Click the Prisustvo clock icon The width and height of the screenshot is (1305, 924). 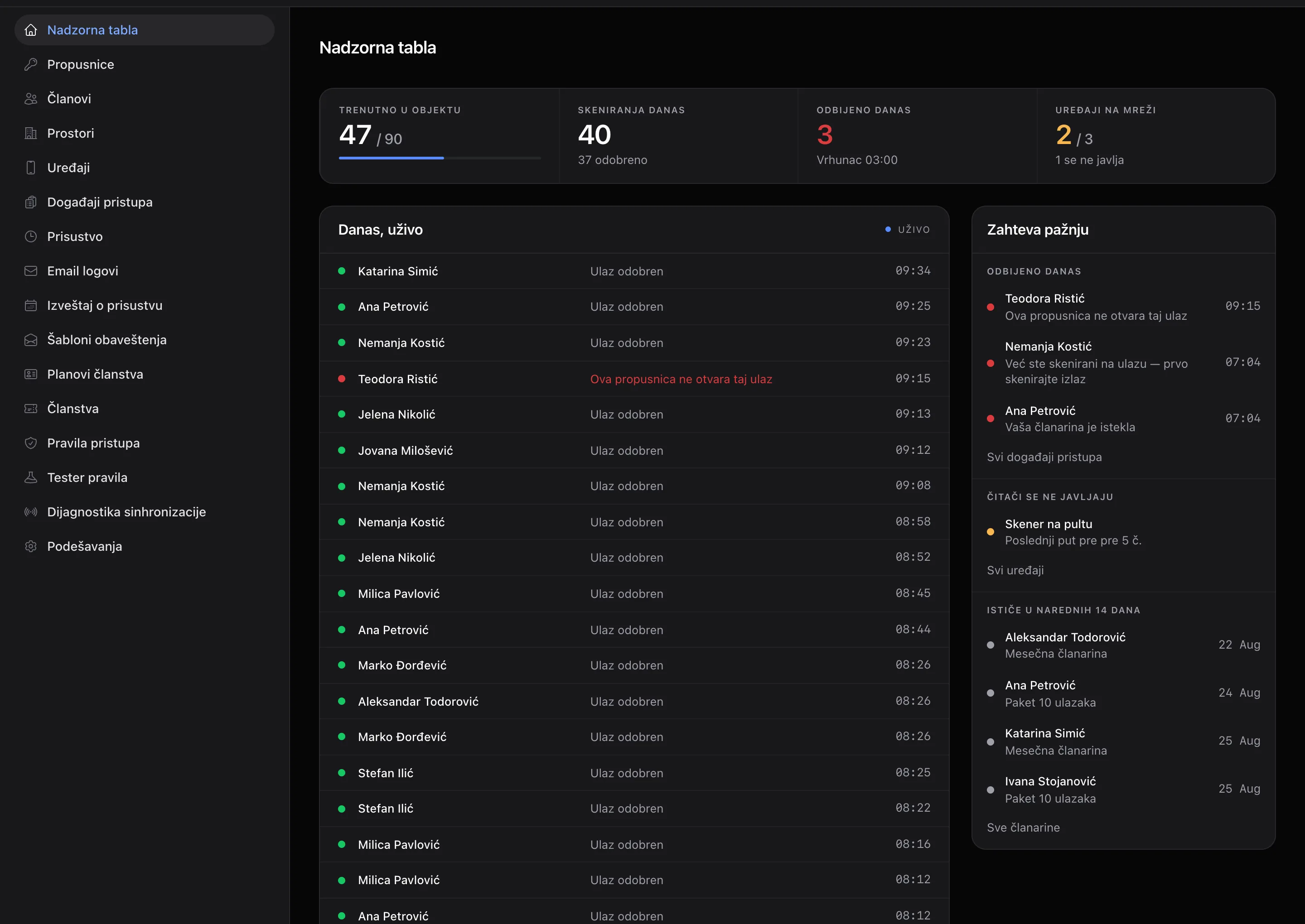(31, 237)
